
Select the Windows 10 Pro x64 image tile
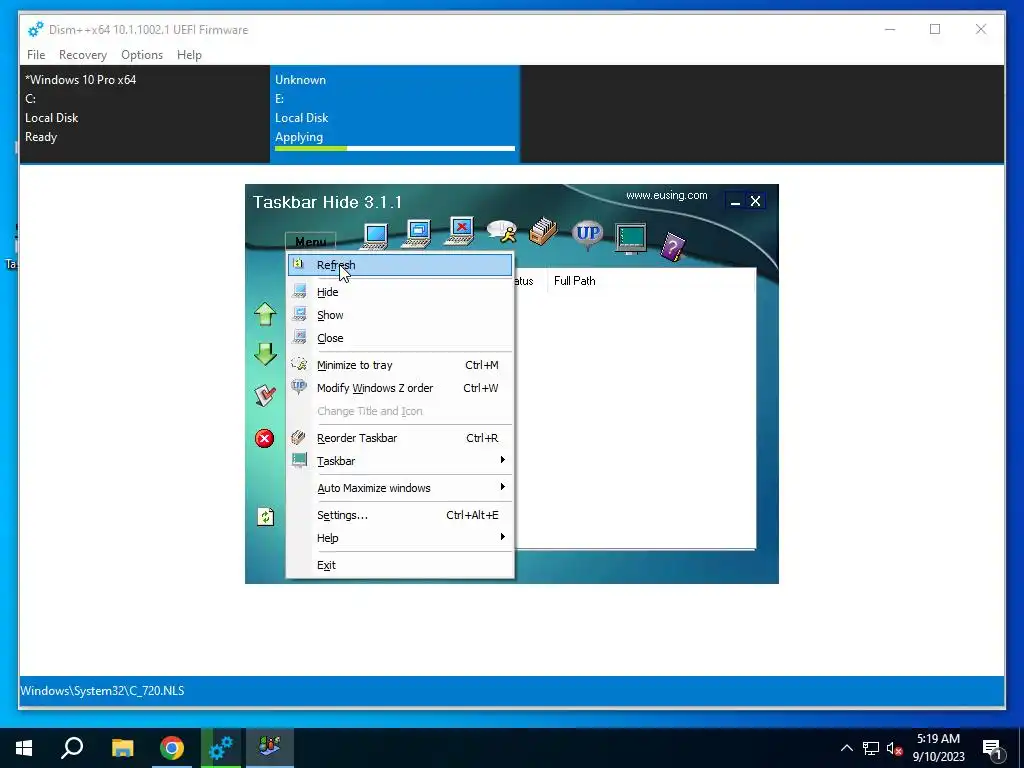pyautogui.click(x=144, y=114)
